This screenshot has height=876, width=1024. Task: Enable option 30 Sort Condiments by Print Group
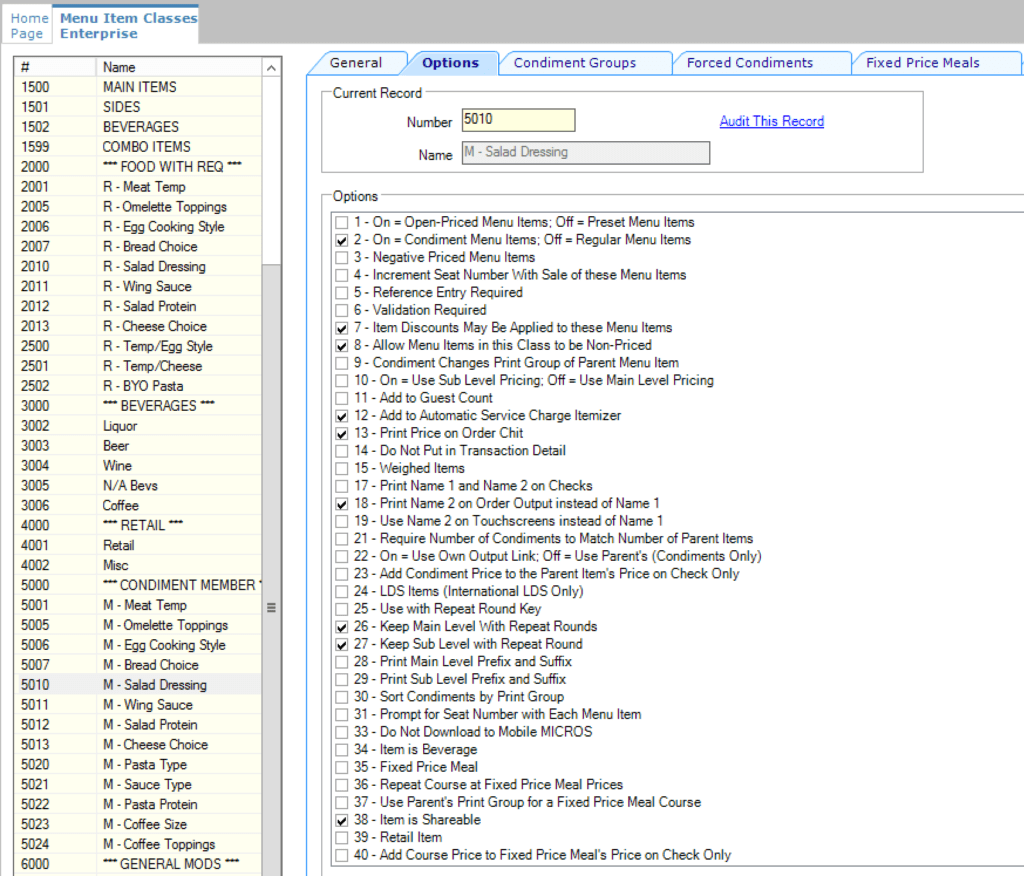[x=342, y=698]
